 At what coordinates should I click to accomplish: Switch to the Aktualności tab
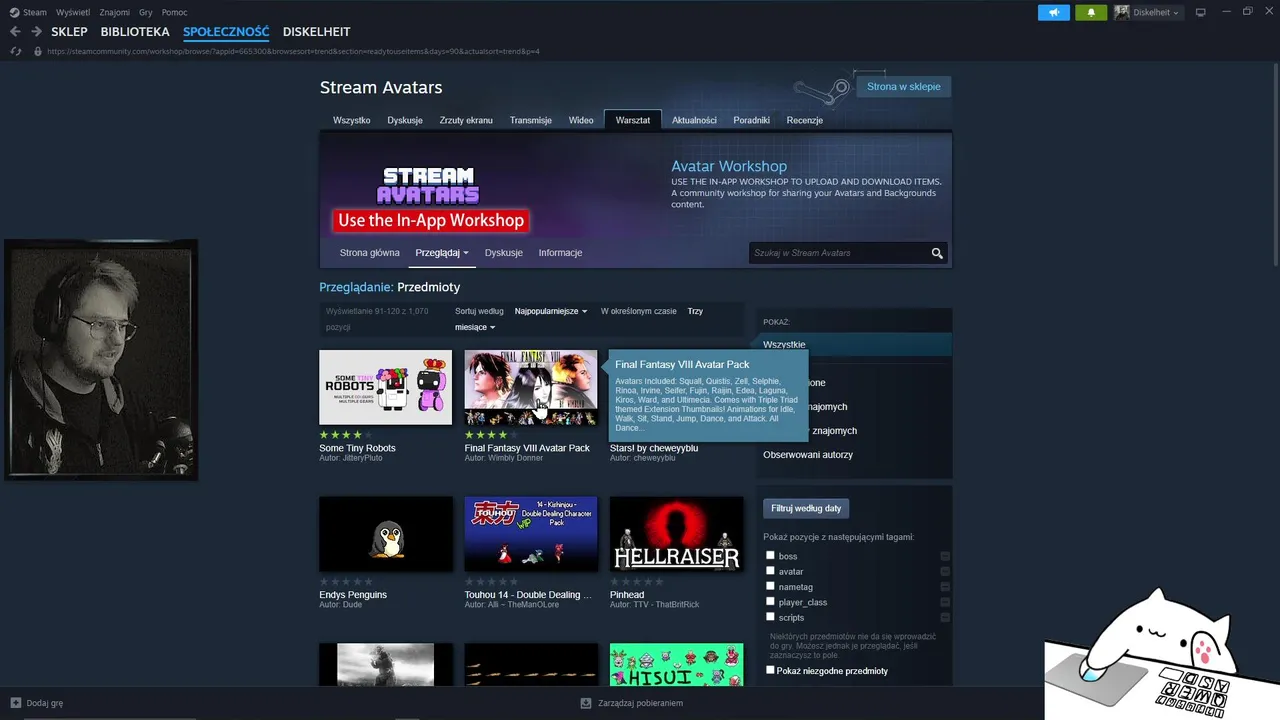pos(694,120)
